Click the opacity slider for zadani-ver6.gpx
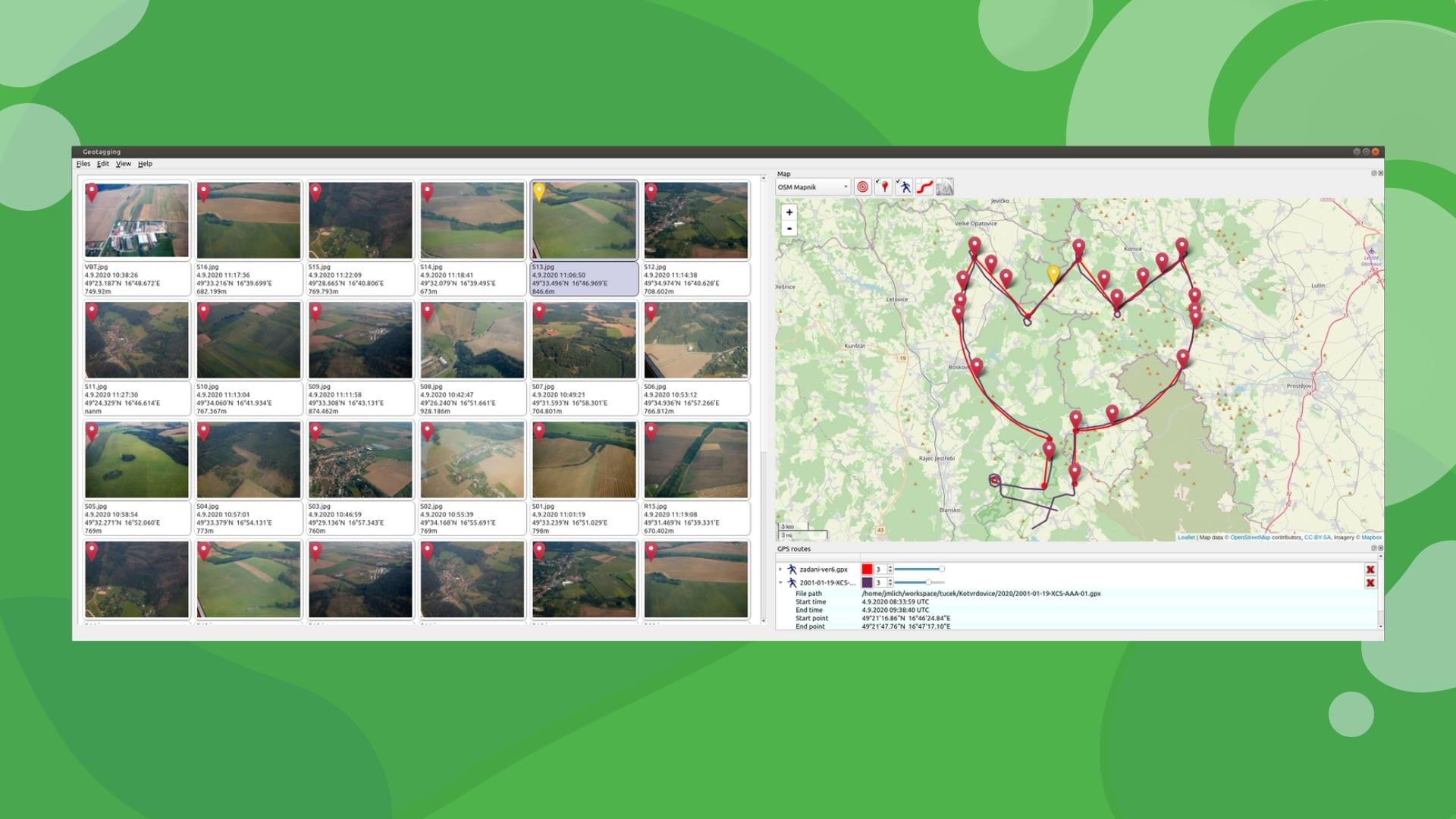Screen dimensions: 1456x819 coord(920,570)
